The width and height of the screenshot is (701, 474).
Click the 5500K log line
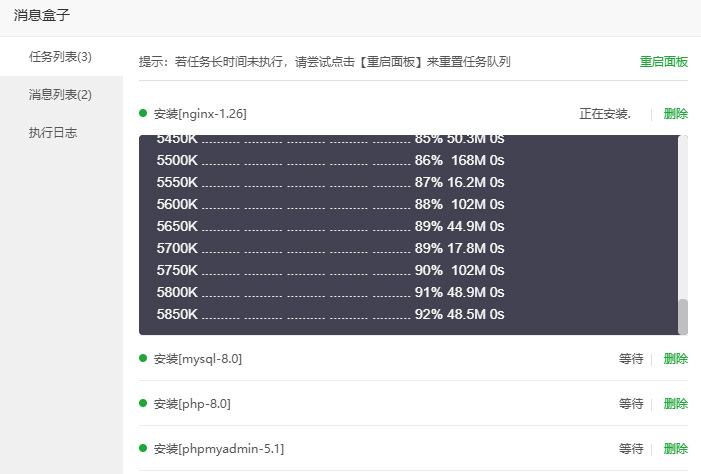pos(330,160)
